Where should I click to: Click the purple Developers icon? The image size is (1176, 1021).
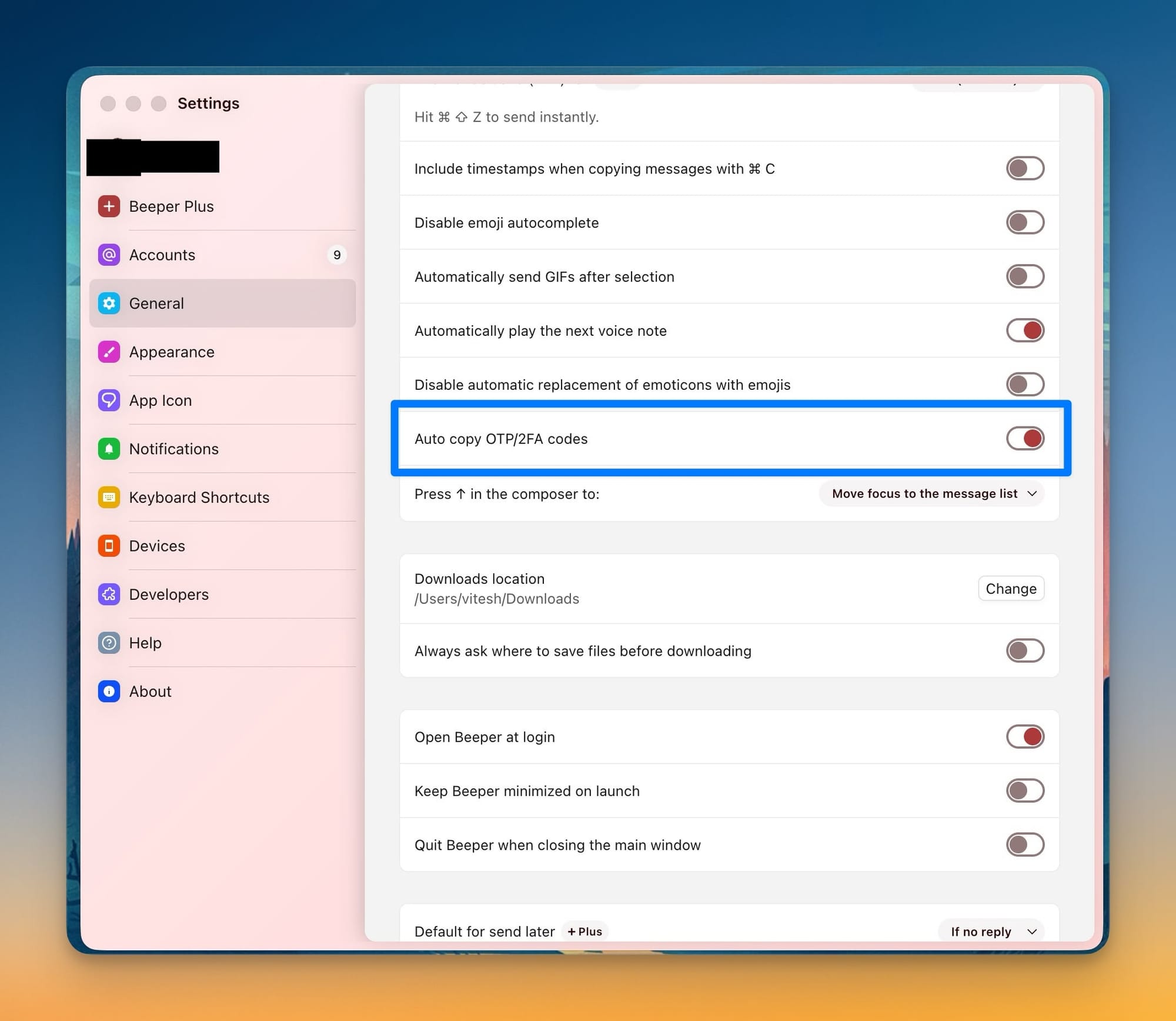tap(109, 595)
